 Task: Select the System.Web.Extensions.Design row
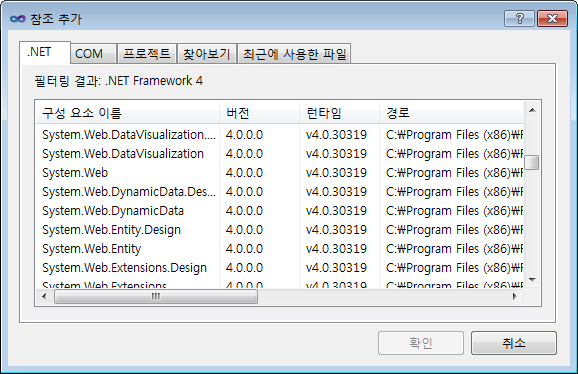click(279, 268)
